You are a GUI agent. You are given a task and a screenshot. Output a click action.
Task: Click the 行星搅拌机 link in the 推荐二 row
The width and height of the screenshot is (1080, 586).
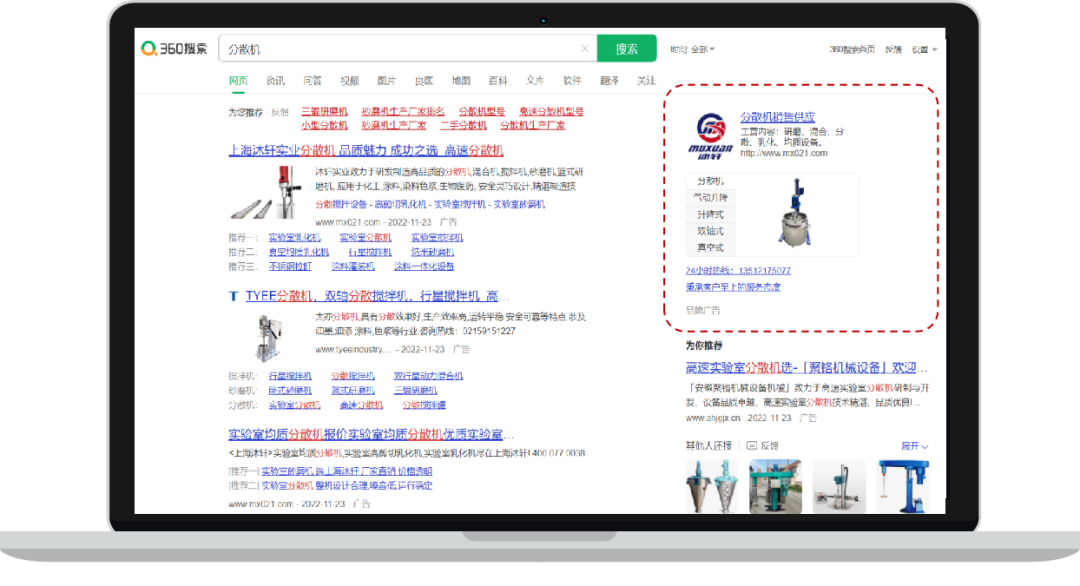pos(370,252)
